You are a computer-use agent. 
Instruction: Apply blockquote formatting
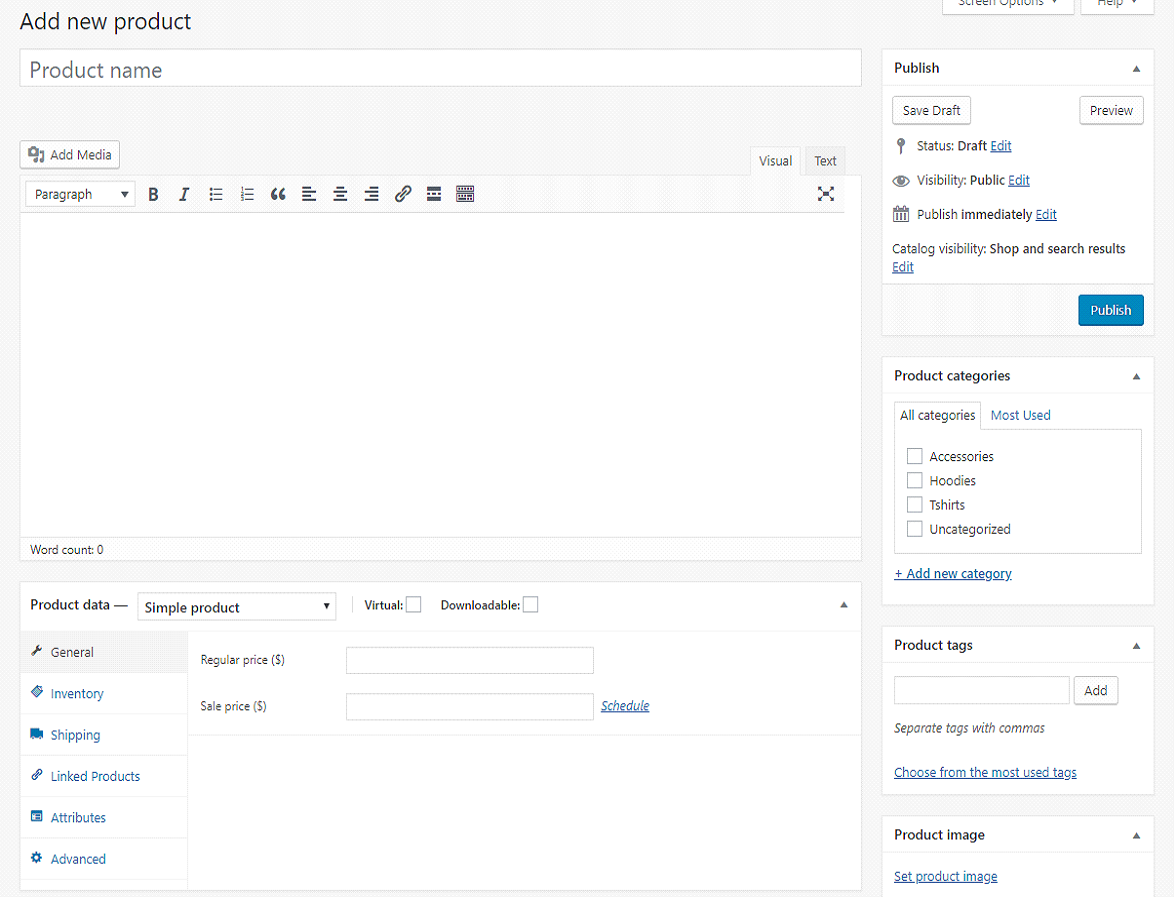278,194
